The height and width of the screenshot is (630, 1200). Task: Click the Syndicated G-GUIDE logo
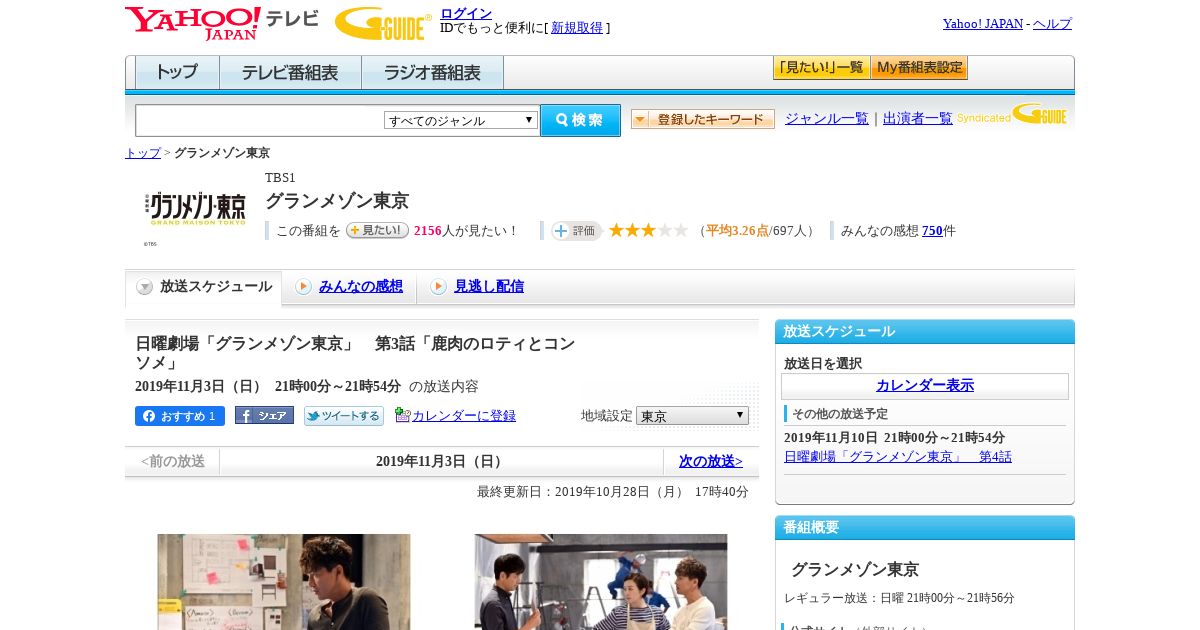coord(1012,115)
